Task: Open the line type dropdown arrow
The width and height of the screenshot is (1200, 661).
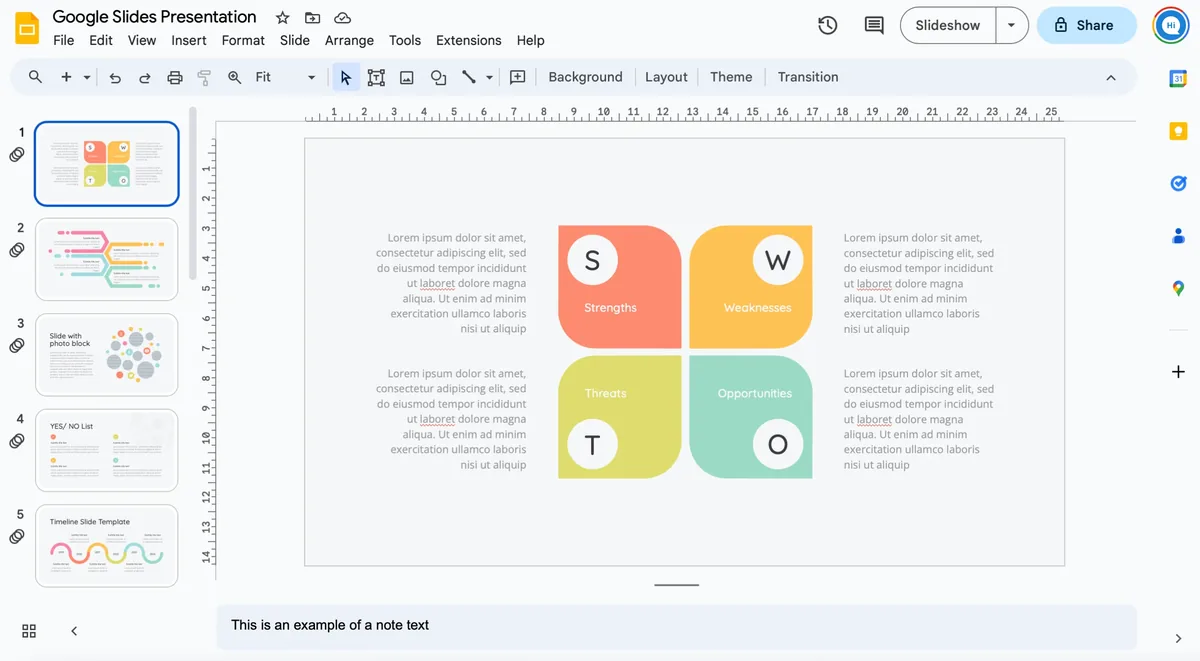Action: click(x=489, y=77)
